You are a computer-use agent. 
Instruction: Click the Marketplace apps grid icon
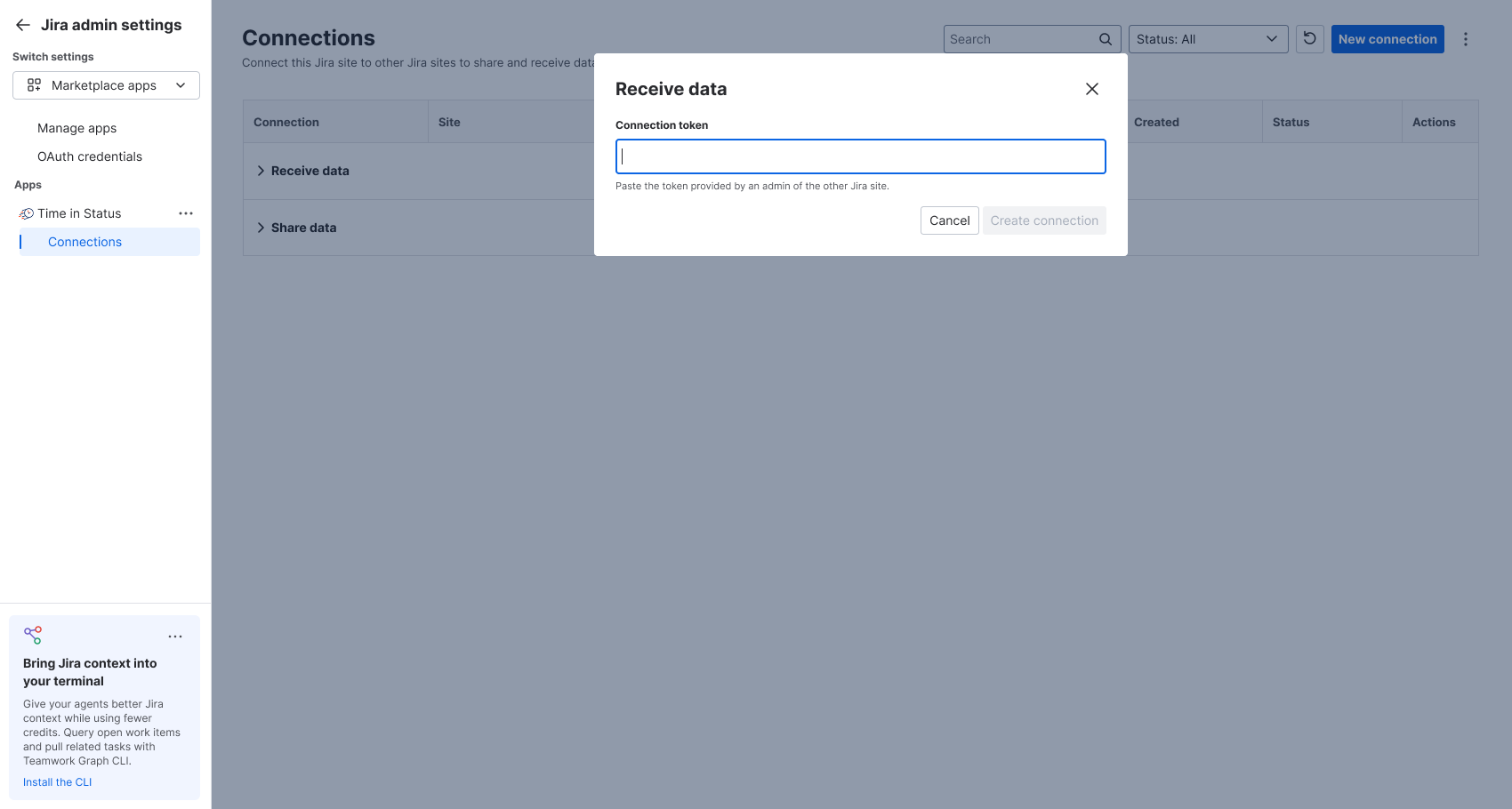tap(34, 85)
